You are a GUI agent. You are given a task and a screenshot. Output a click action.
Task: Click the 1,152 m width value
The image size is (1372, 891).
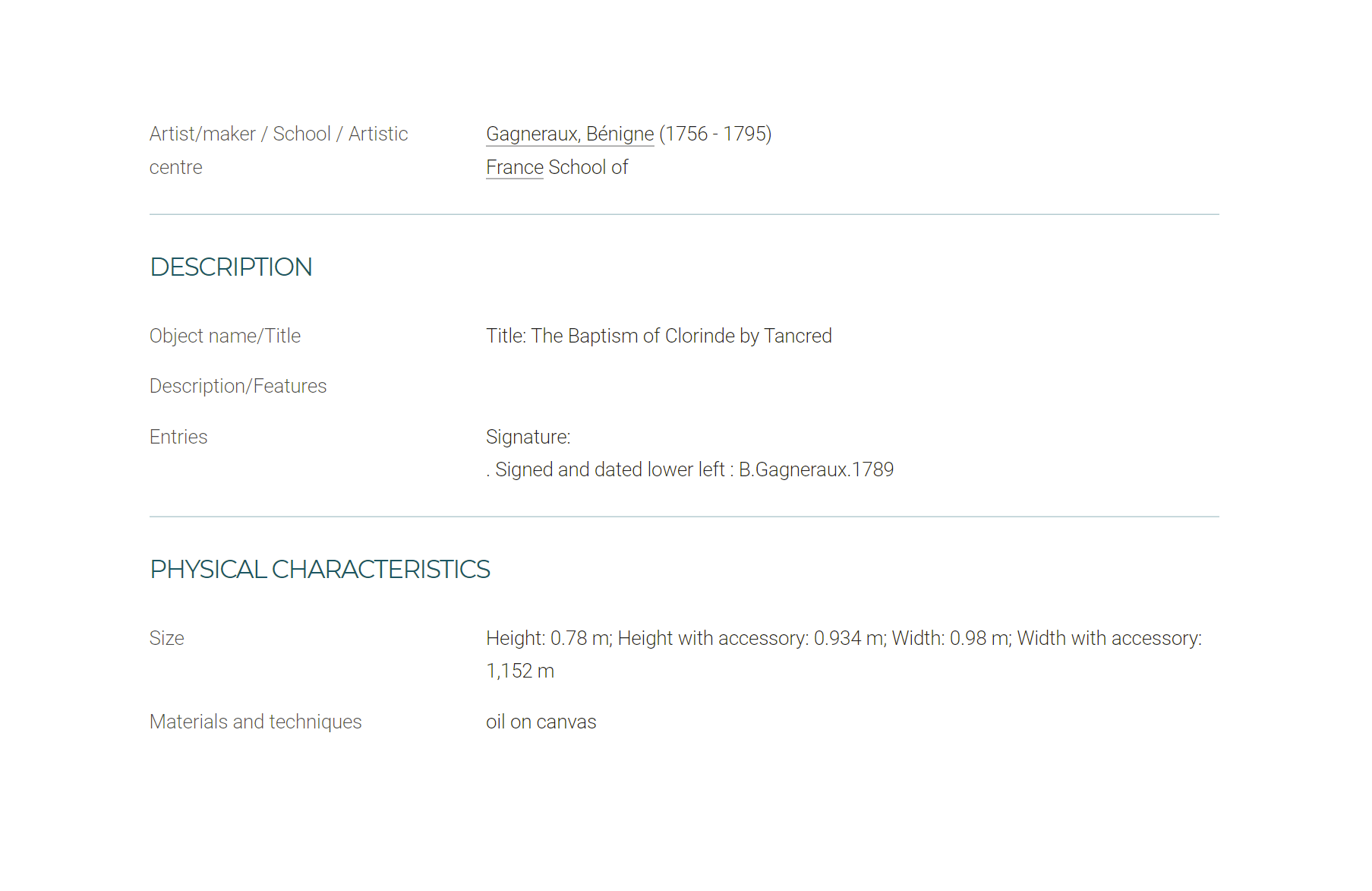pos(520,671)
